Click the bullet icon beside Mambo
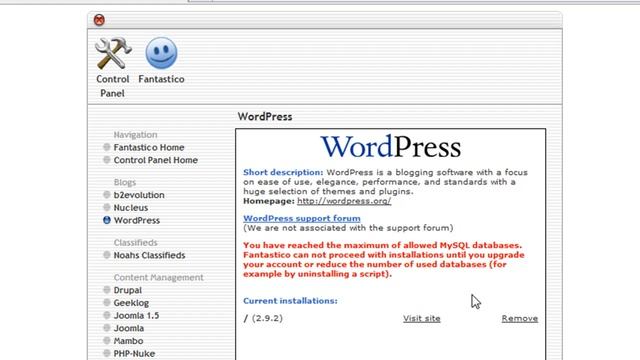Screen dimensions: 640x360 pos(107,340)
